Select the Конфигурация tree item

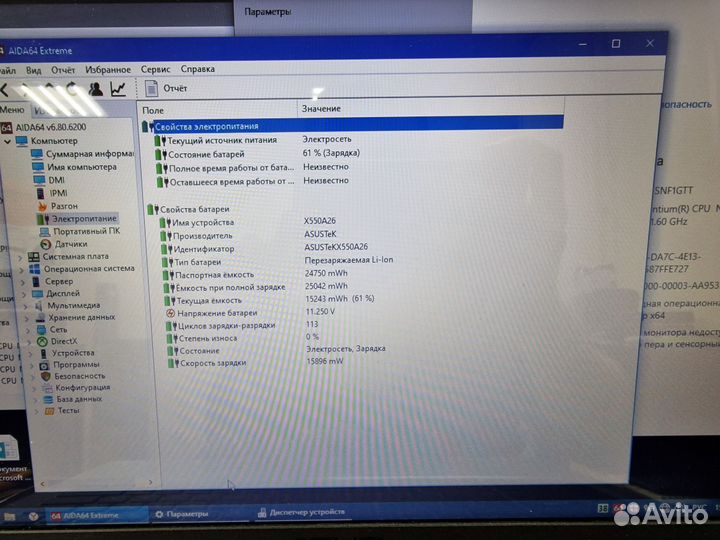(x=76, y=388)
